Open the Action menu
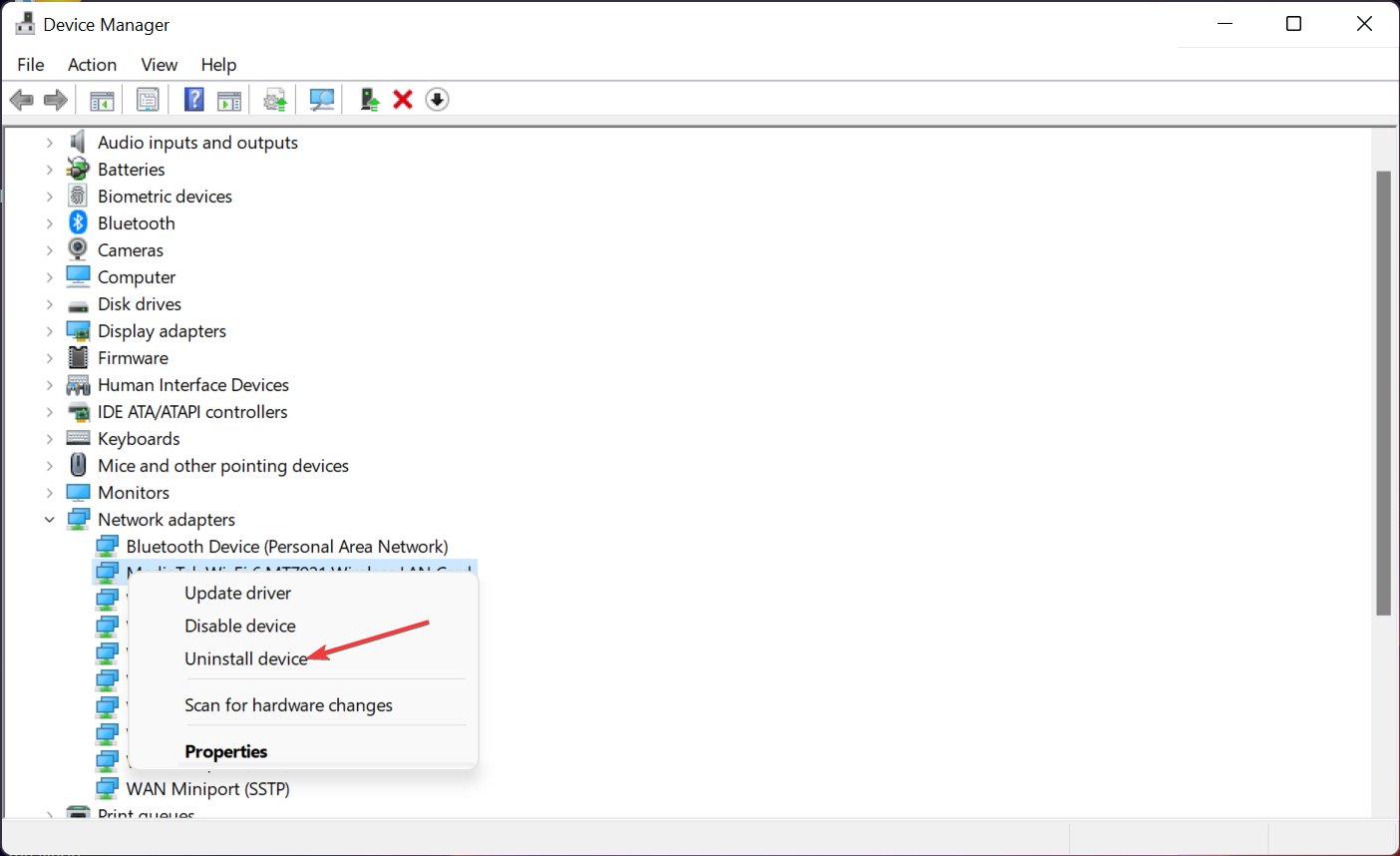 pyautogui.click(x=92, y=65)
